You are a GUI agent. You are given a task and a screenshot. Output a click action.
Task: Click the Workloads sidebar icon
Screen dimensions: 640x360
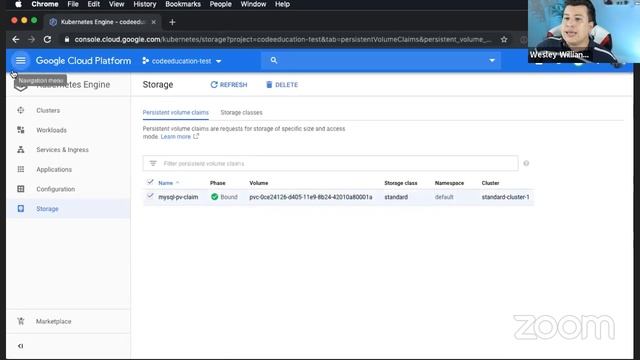(20, 130)
